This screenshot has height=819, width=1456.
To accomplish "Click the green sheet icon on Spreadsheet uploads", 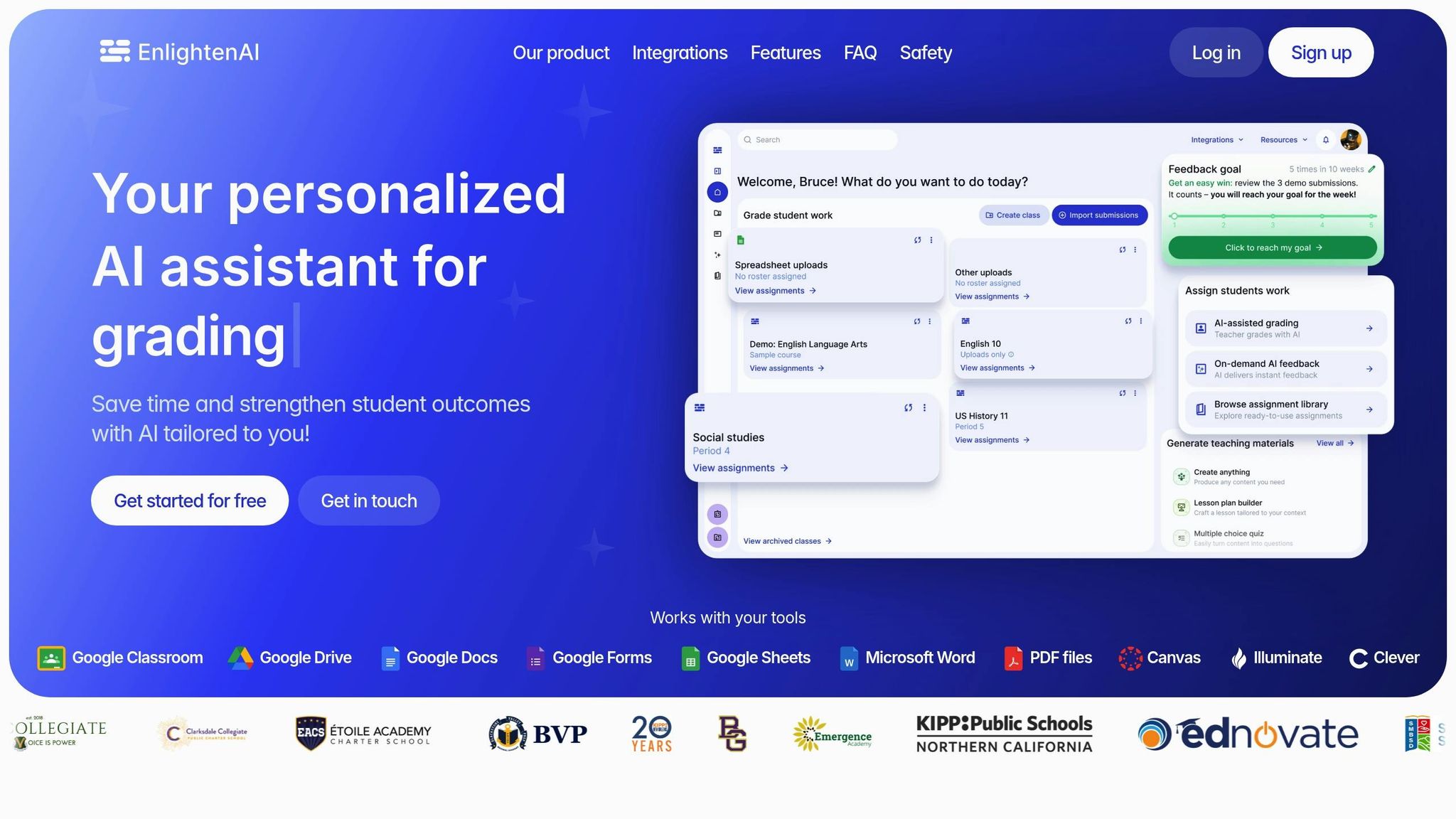I will point(741,240).
